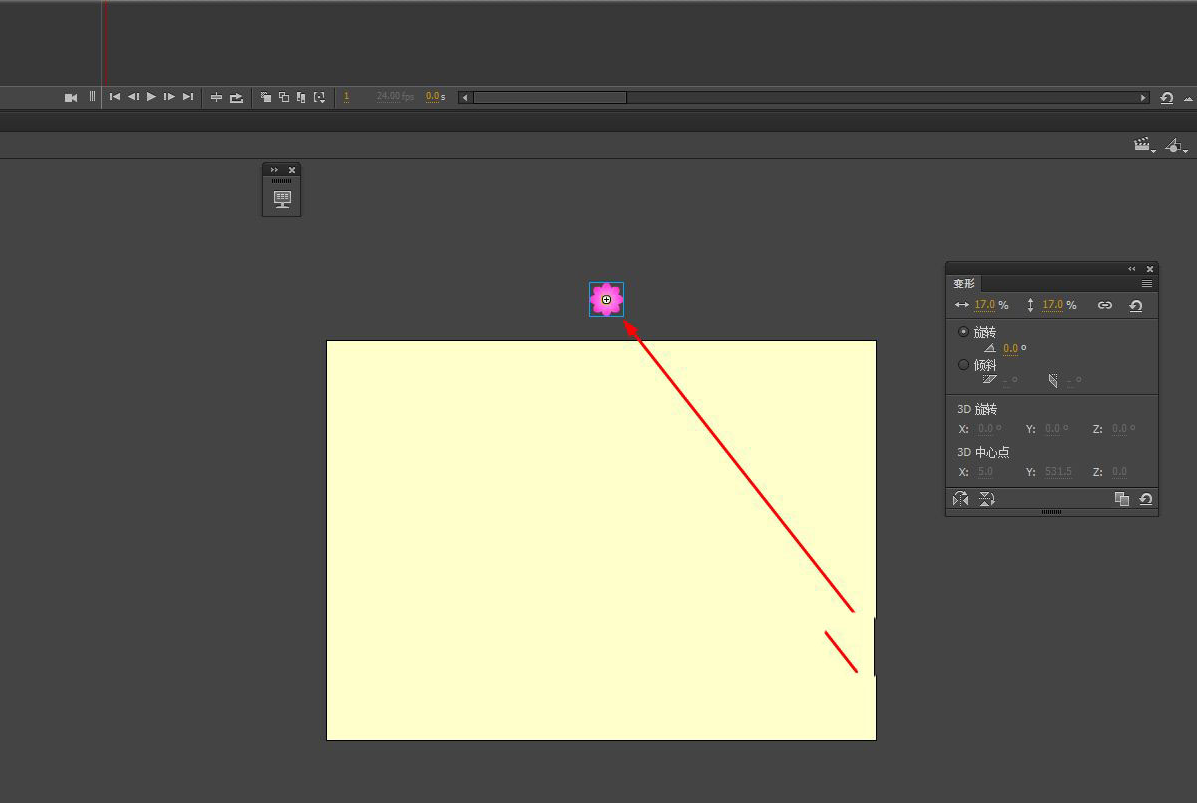Toggle the Loop playback icon

[x=236, y=97]
